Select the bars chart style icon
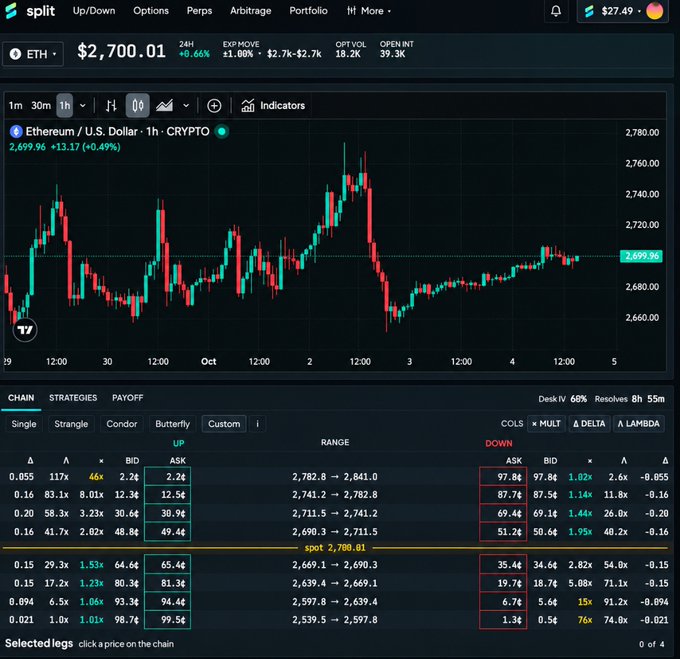The width and height of the screenshot is (680, 659). 111,105
